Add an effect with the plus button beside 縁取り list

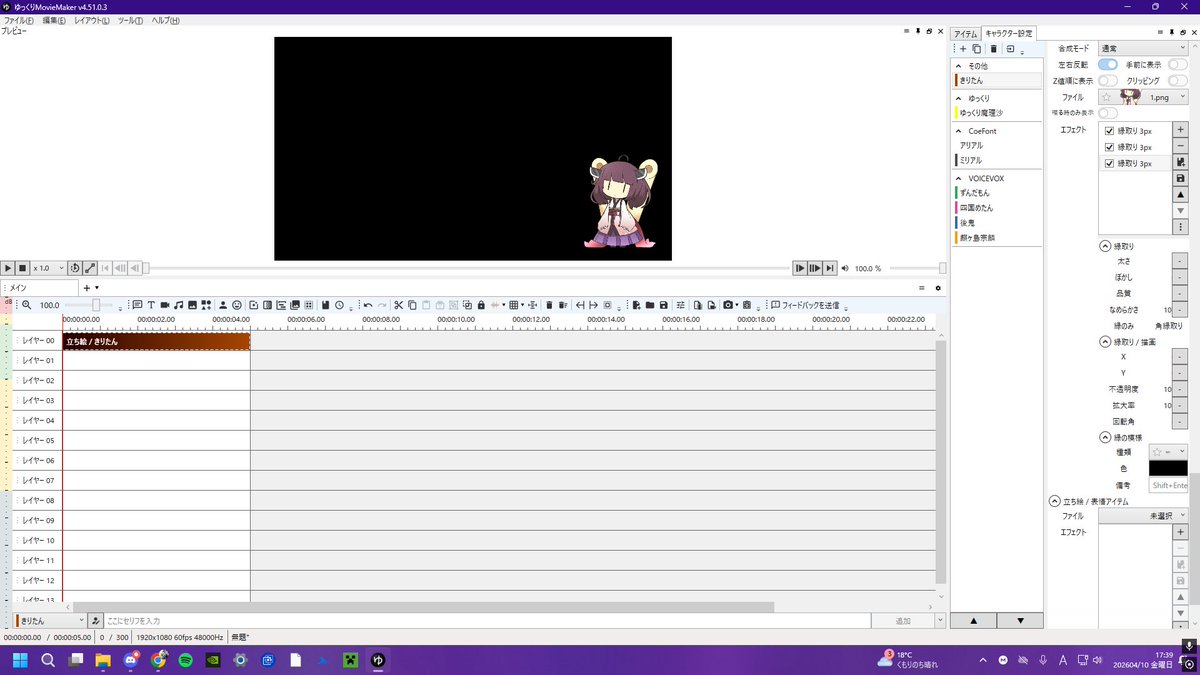point(1180,130)
